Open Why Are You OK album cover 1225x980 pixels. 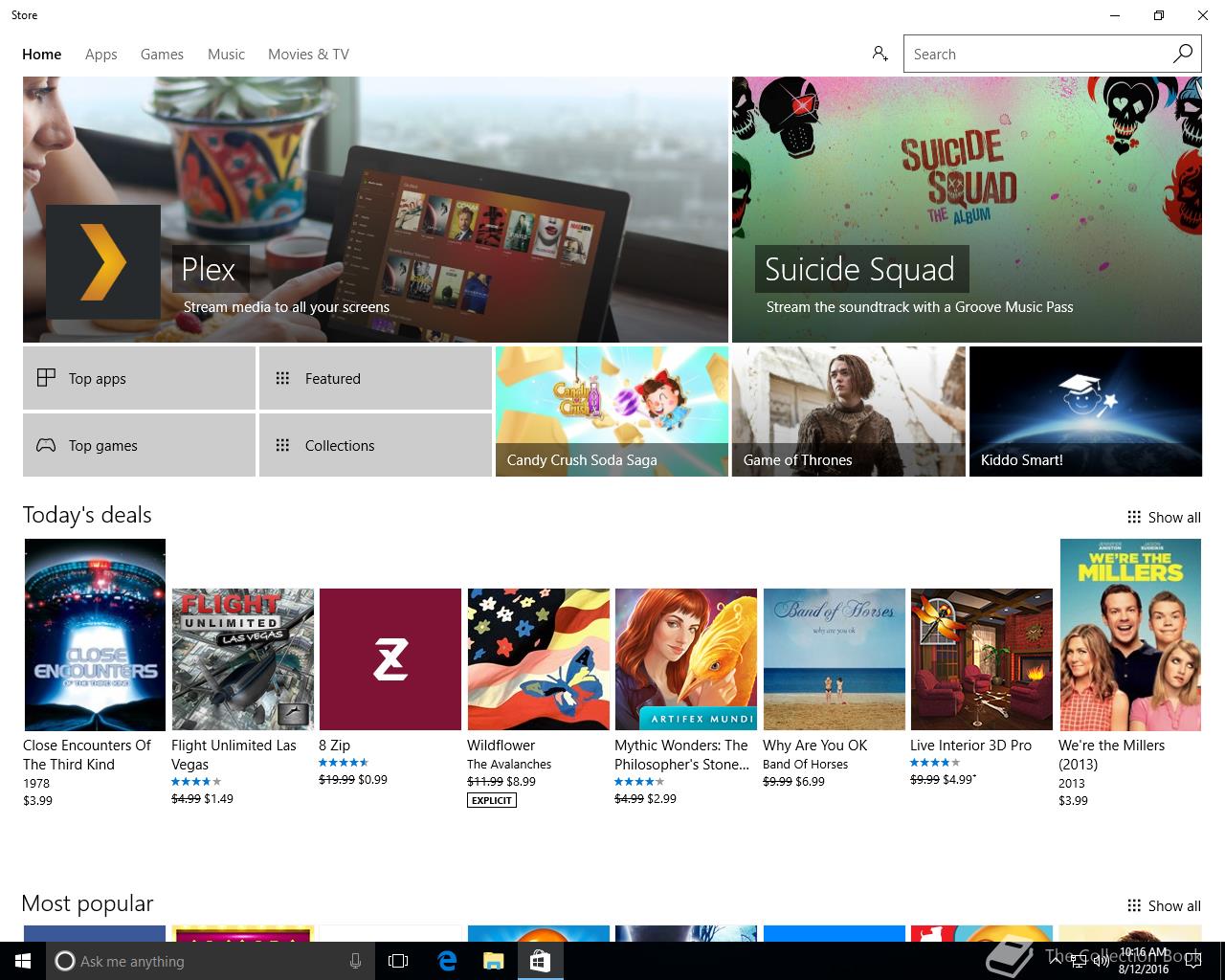[x=835, y=659]
